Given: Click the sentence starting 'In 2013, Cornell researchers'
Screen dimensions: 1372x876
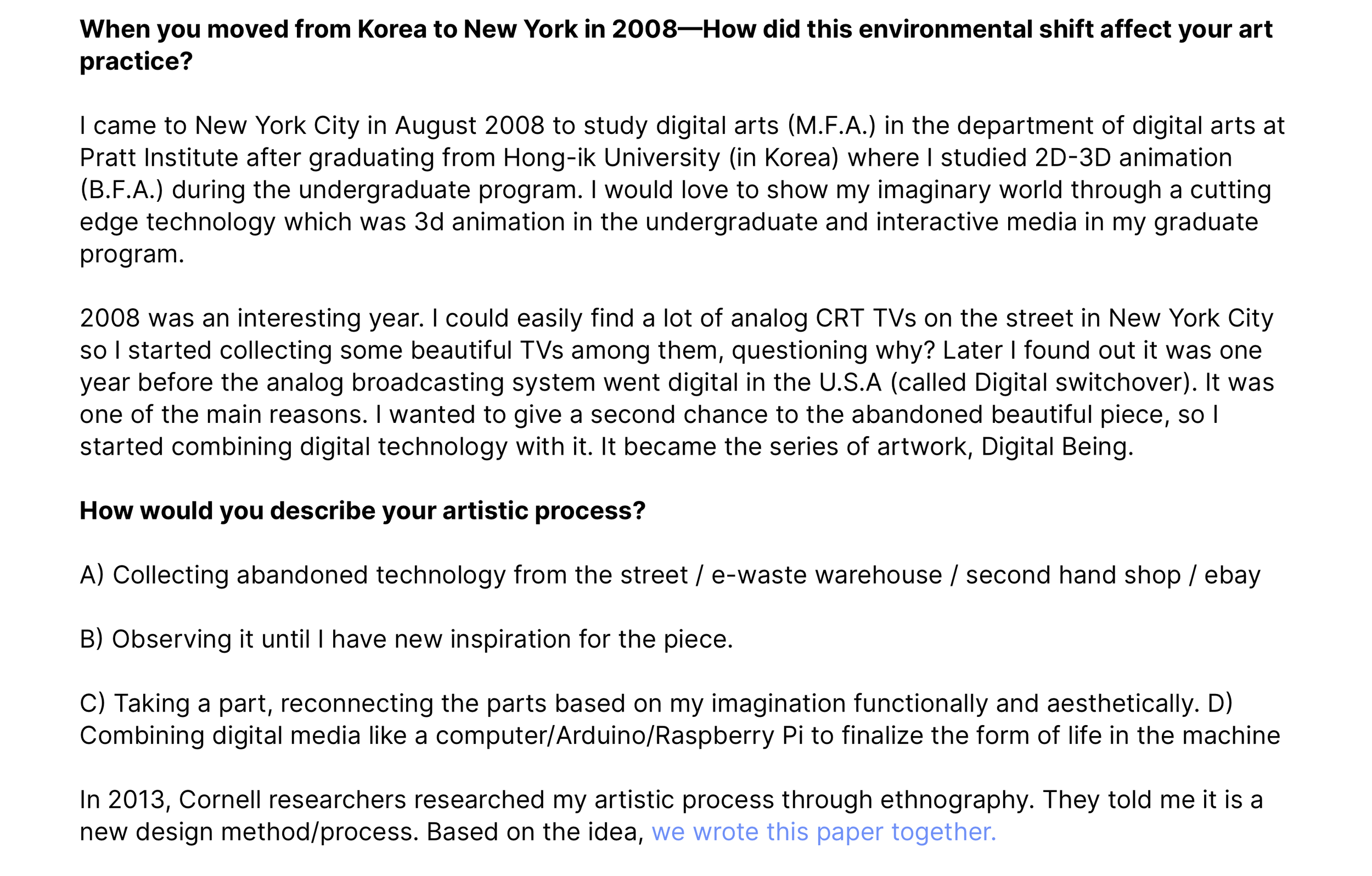Looking at the screenshot, I should click(x=672, y=816).
